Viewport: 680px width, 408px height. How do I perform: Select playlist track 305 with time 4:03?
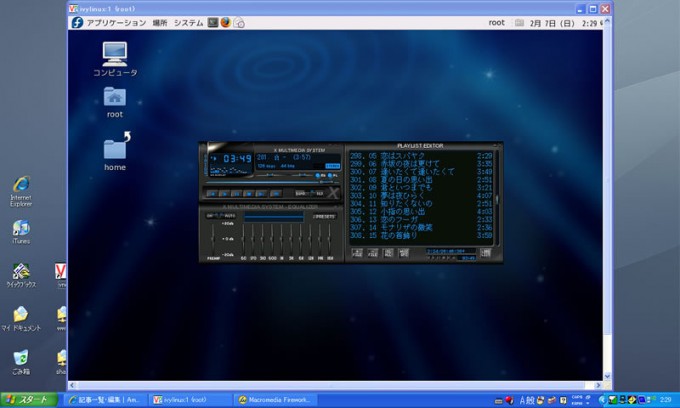[x=421, y=212]
